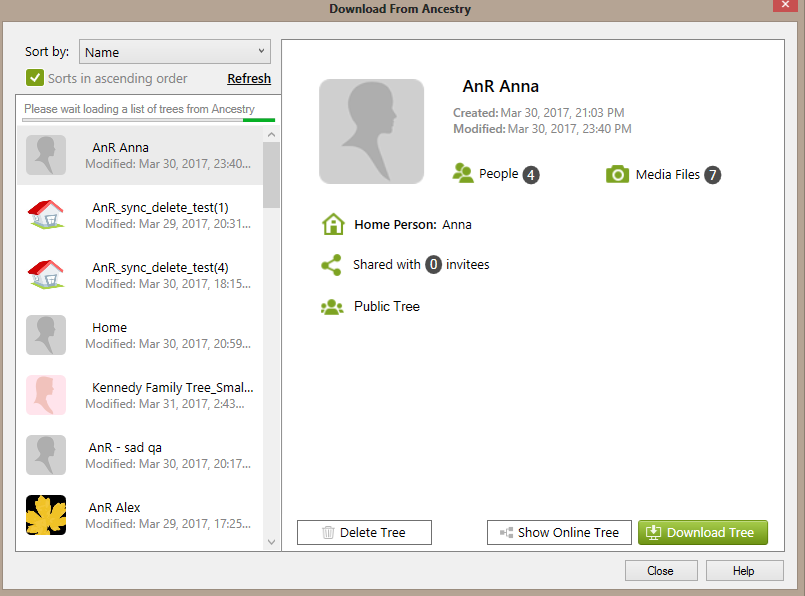Click the tree list loading progress bar
Image resolution: width=805 pixels, height=596 pixels.
(149, 120)
